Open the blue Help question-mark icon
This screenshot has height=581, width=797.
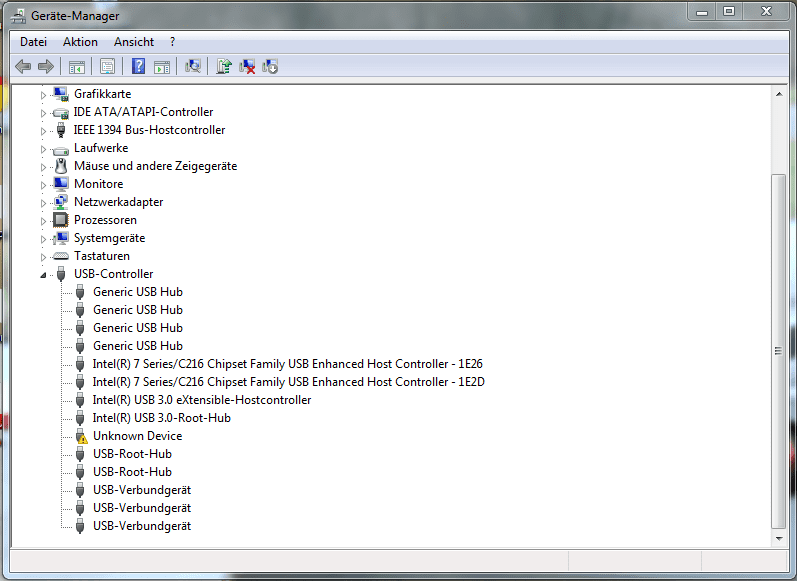(x=138, y=66)
